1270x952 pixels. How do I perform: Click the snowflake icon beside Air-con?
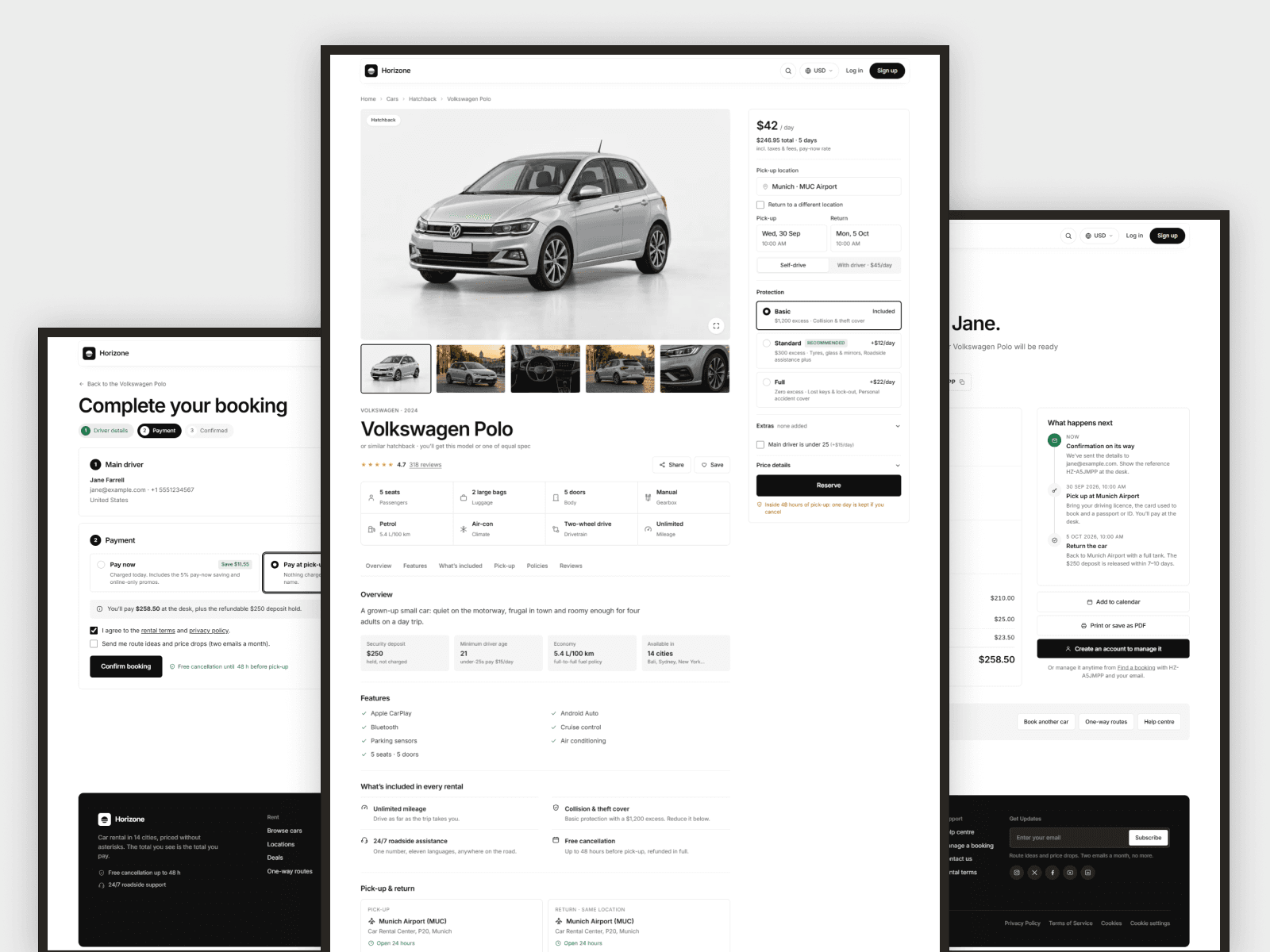pos(464,529)
